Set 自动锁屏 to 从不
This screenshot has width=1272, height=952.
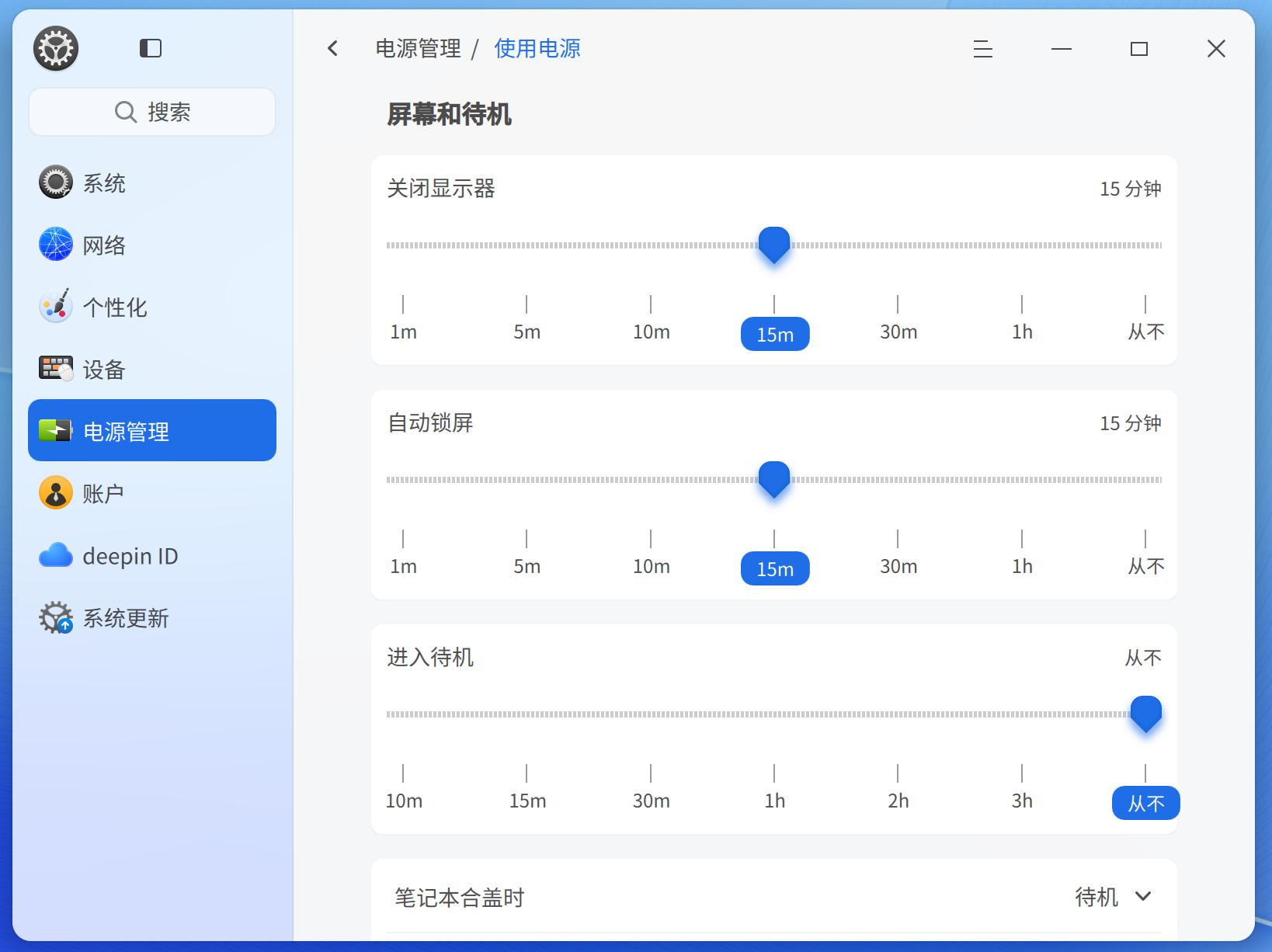tap(1146, 567)
